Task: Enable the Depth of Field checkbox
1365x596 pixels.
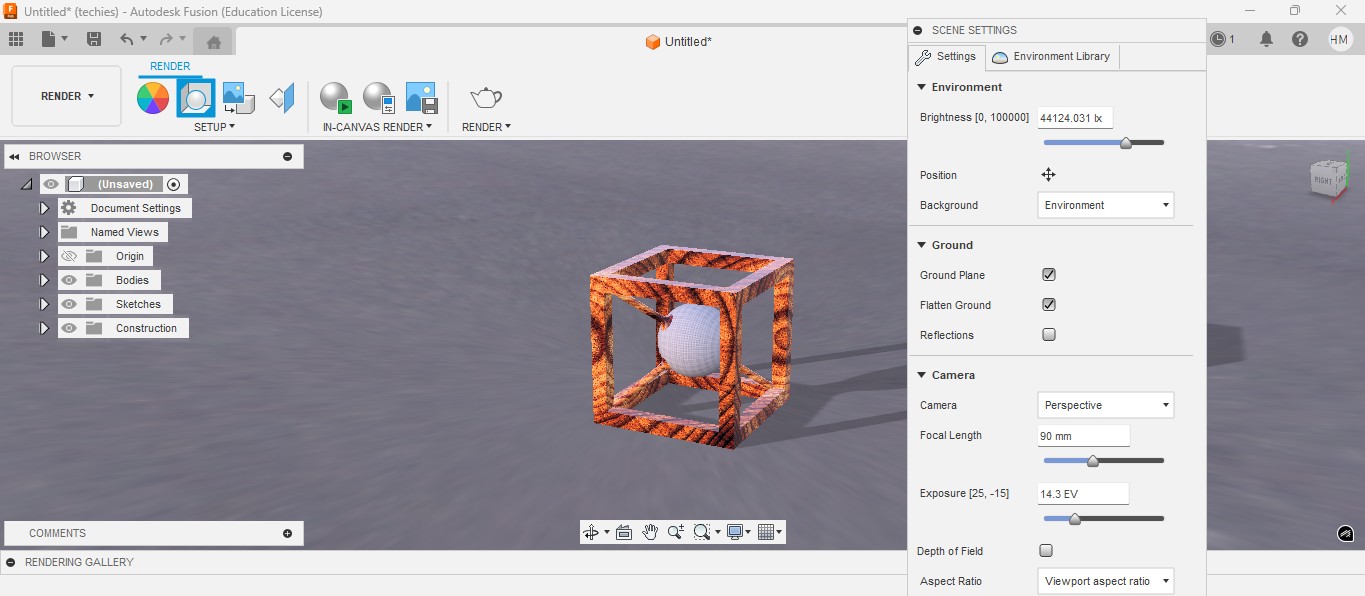Action: 1046,550
